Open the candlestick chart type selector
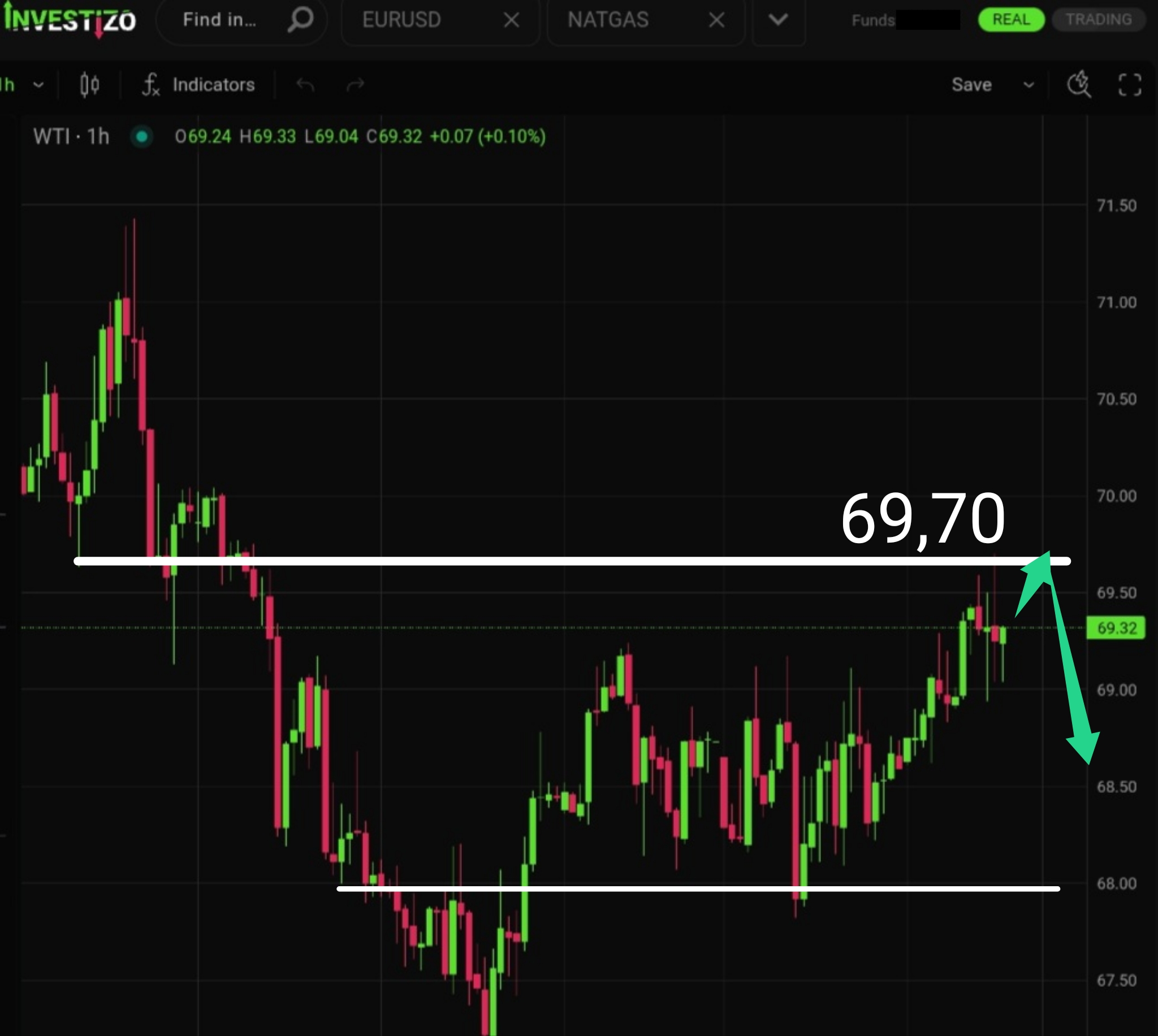This screenshot has height=1036, width=1158. (x=89, y=85)
